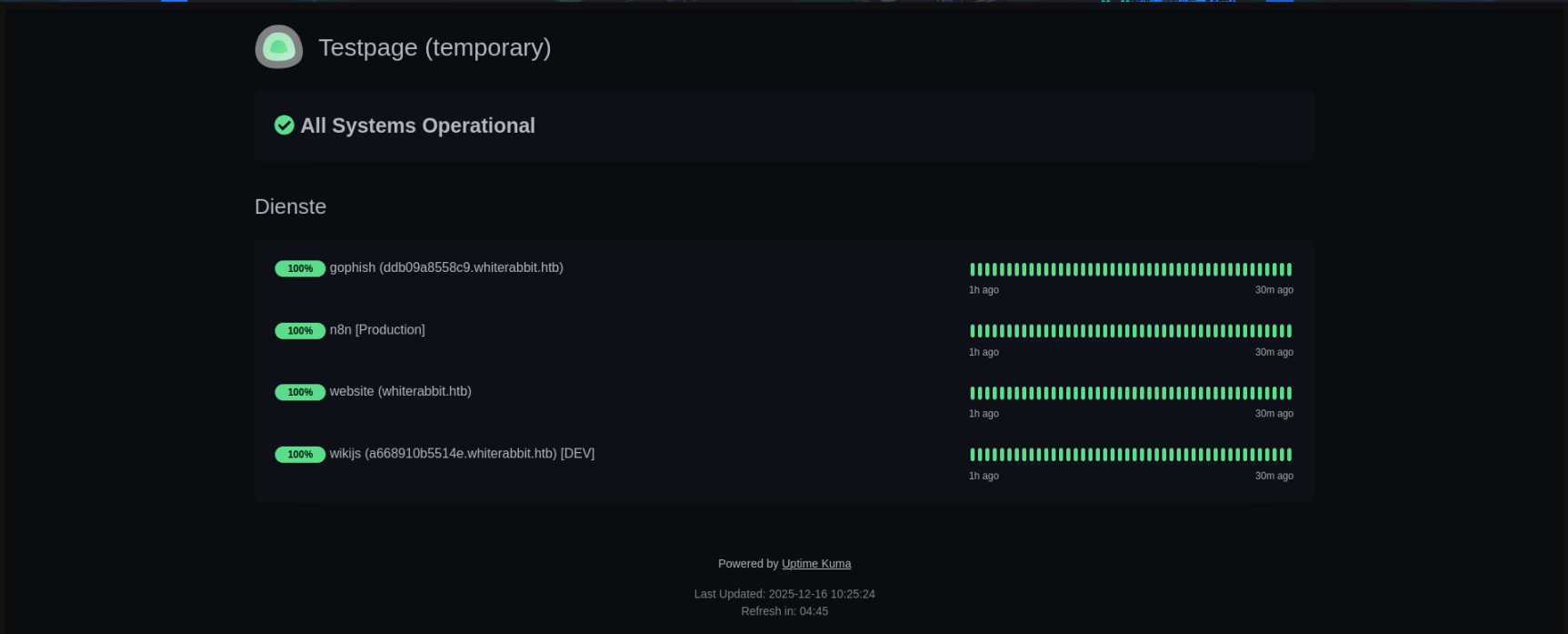
Task: Click the green operational checkmark icon
Action: (x=285, y=126)
